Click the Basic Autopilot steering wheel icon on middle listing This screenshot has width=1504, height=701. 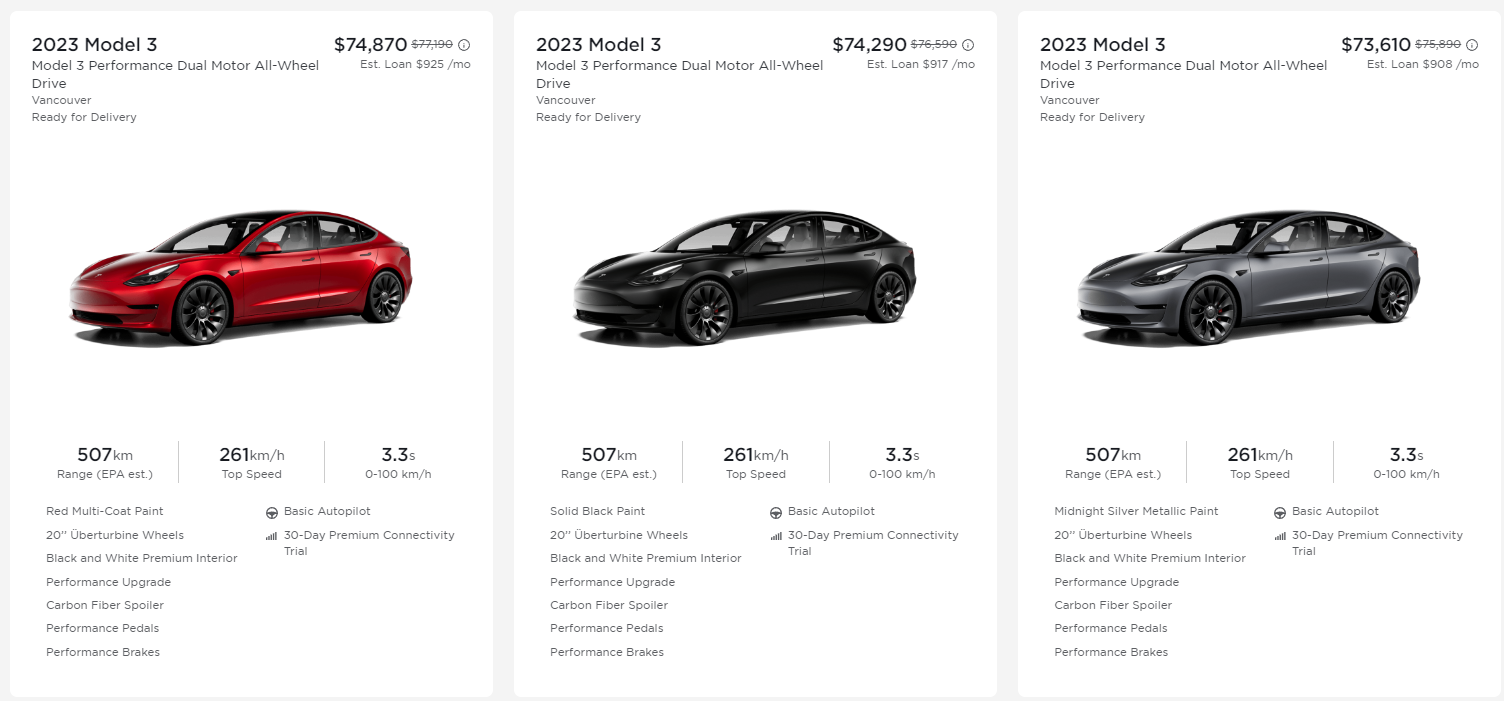776,511
